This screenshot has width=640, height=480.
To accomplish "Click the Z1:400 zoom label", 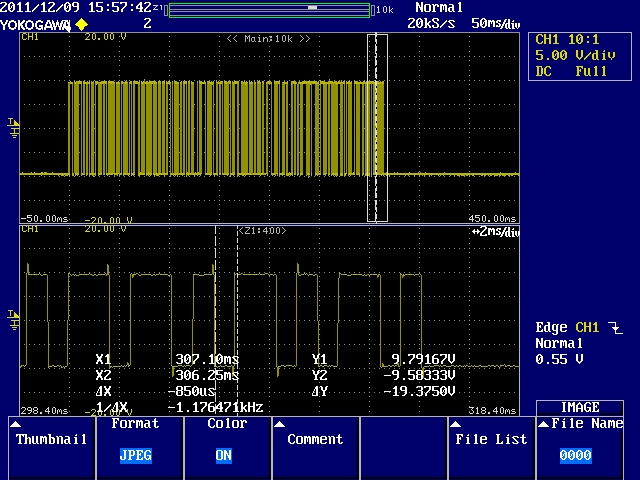I will (262, 231).
